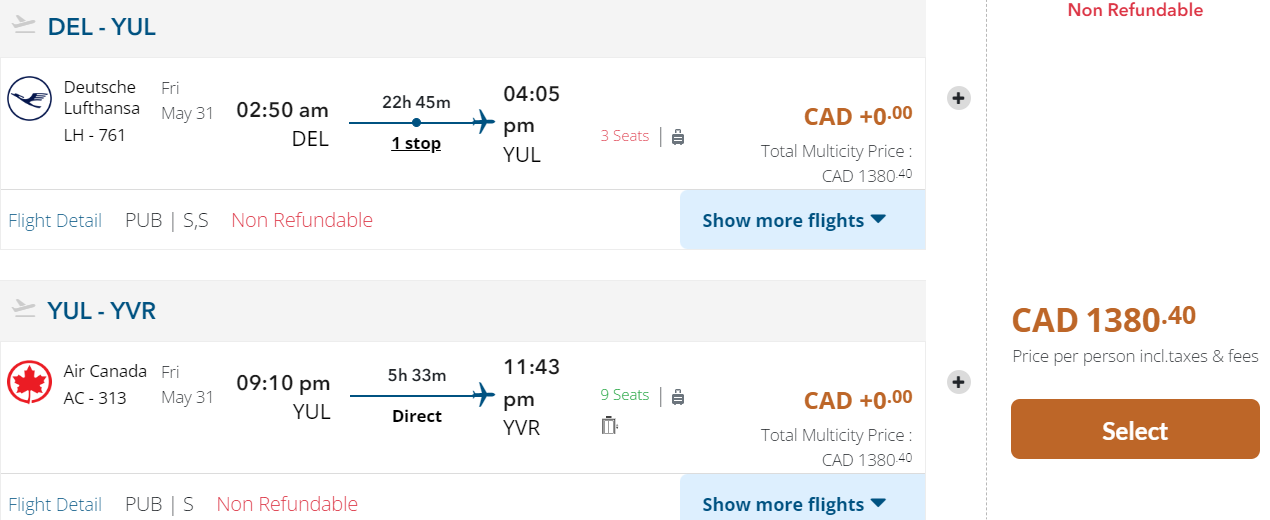Image resolution: width=1270 pixels, height=520 pixels.
Task: Click the Lufthansa airline logo
Action: click(29, 99)
